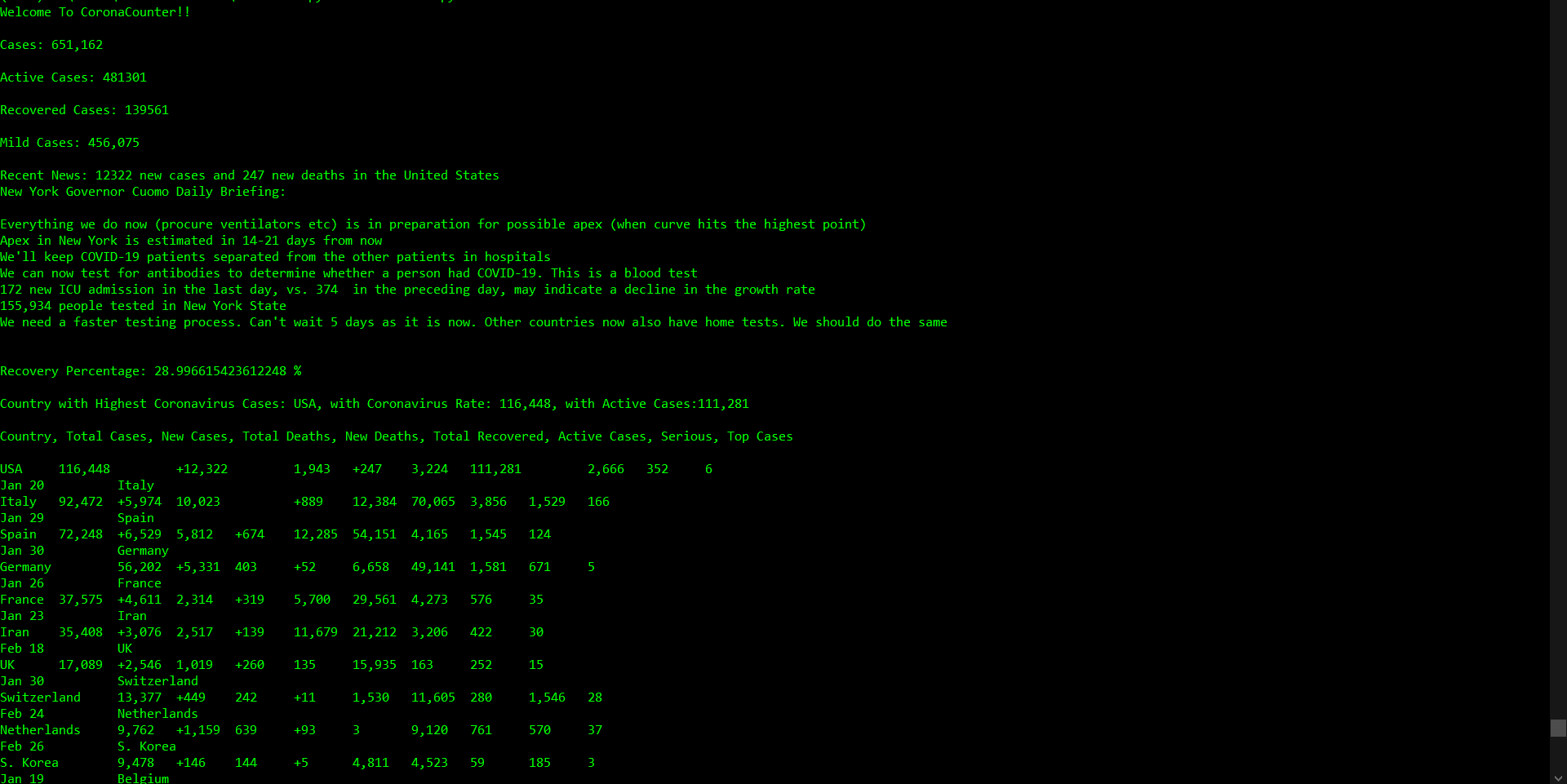This screenshot has width=1567, height=784.
Task: Click the 'Everything we do now' sentence
Action: [x=433, y=224]
